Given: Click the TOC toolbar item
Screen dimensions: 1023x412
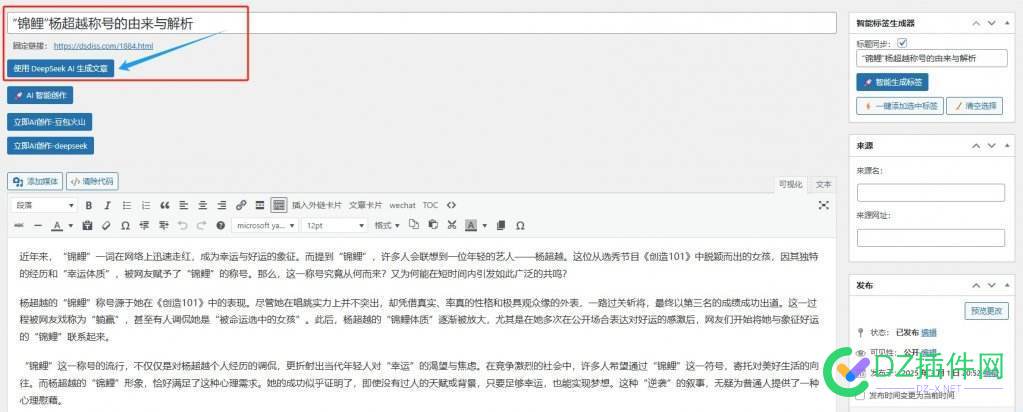Looking at the screenshot, I should [x=431, y=205].
